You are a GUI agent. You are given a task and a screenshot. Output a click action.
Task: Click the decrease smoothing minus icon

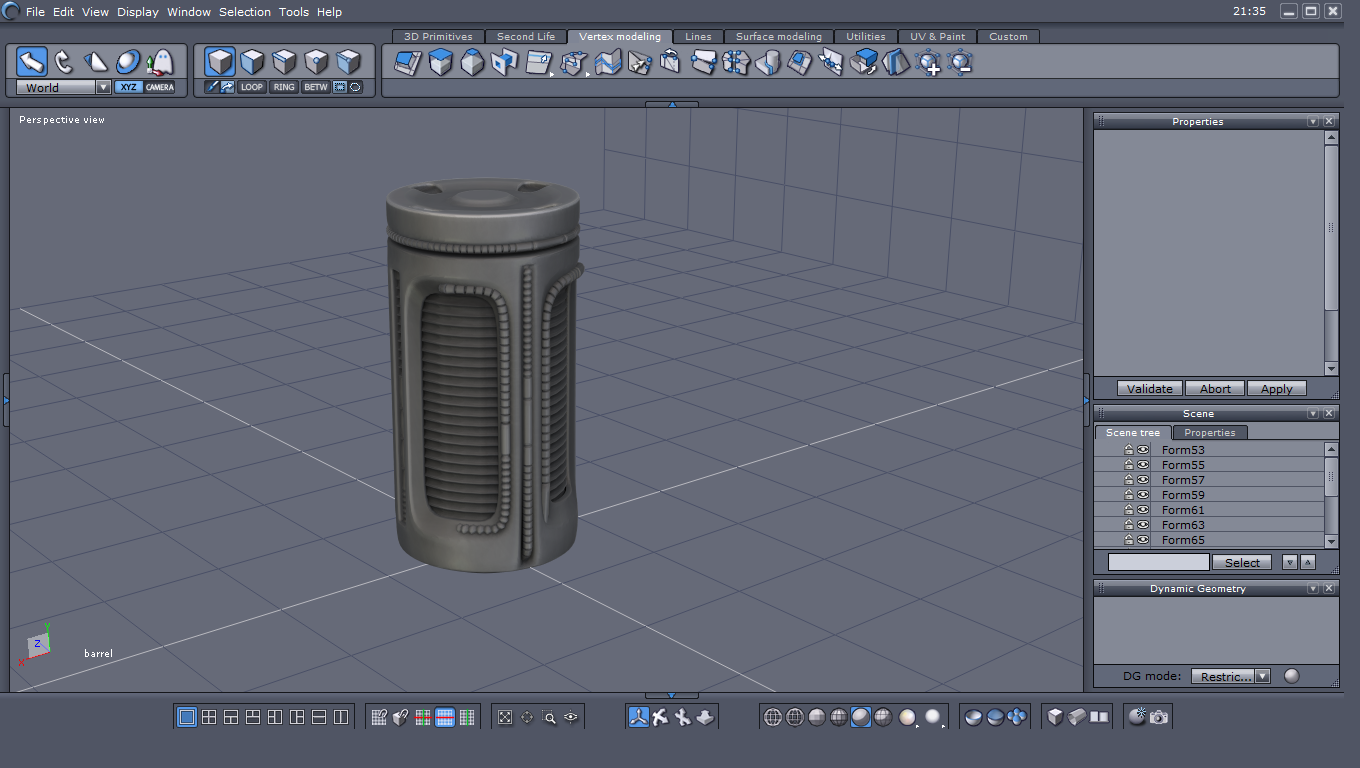click(960, 63)
